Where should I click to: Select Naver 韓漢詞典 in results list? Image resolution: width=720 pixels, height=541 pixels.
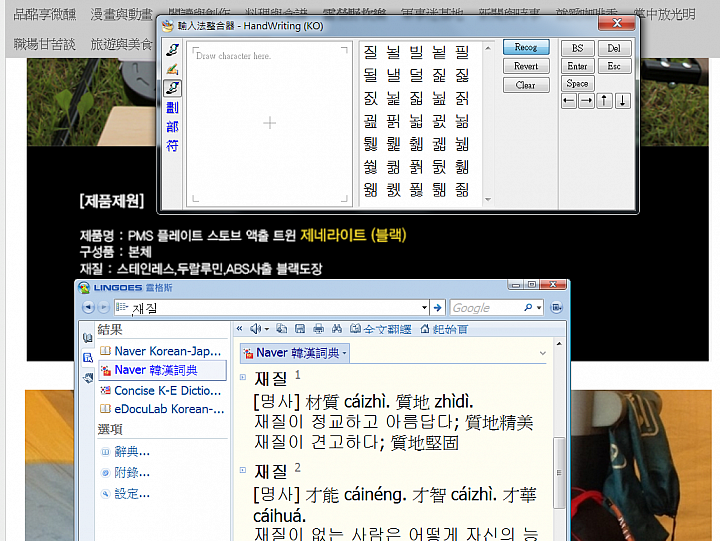coord(163,370)
